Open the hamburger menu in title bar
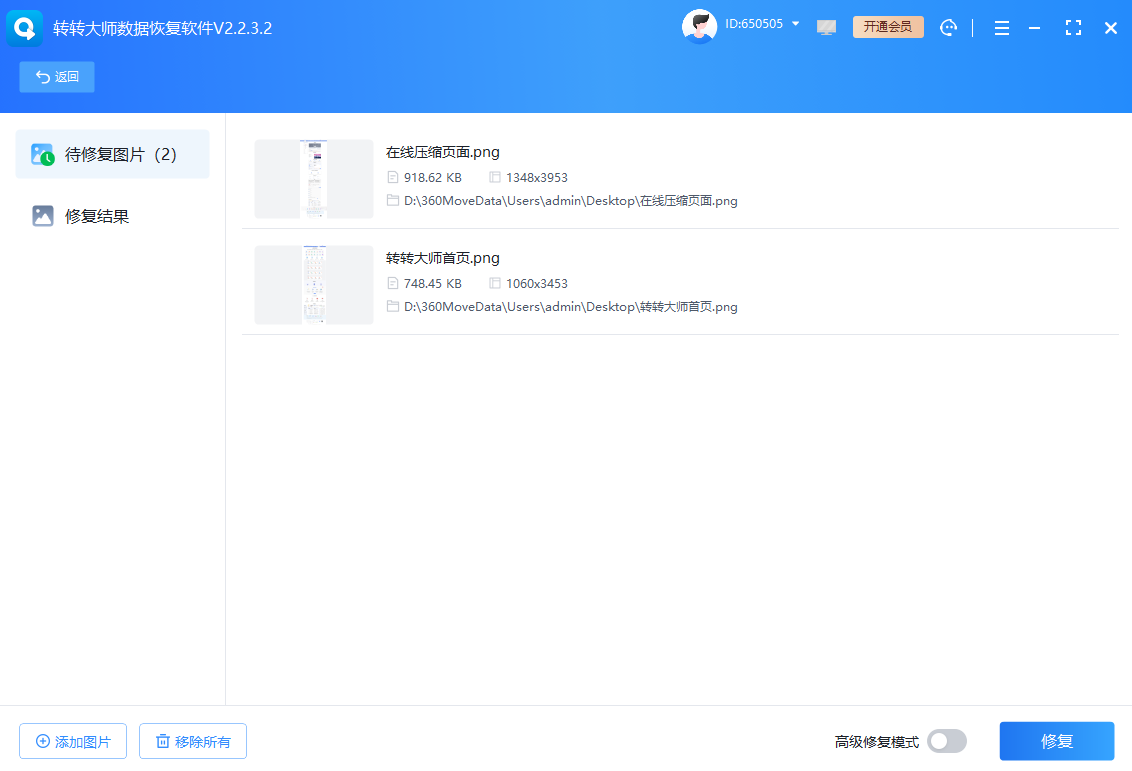This screenshot has height=771, width=1132. (1002, 28)
